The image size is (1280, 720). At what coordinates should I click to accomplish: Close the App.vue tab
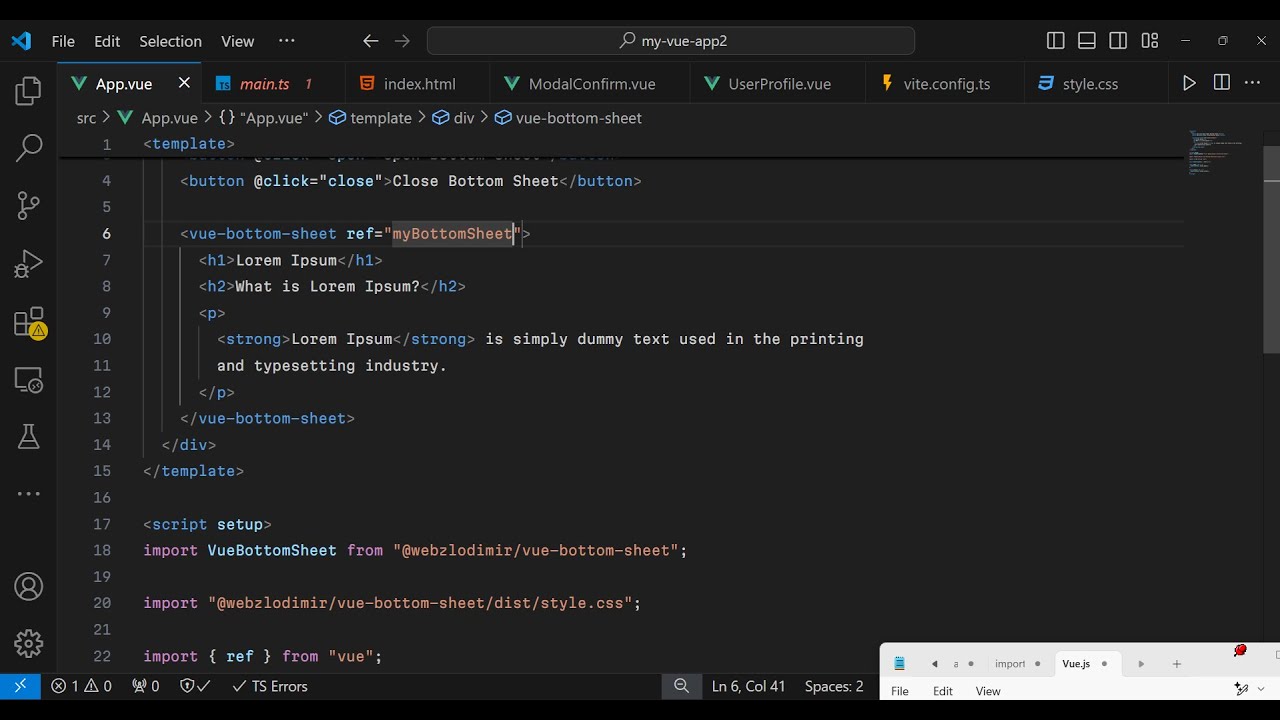pyautogui.click(x=184, y=83)
